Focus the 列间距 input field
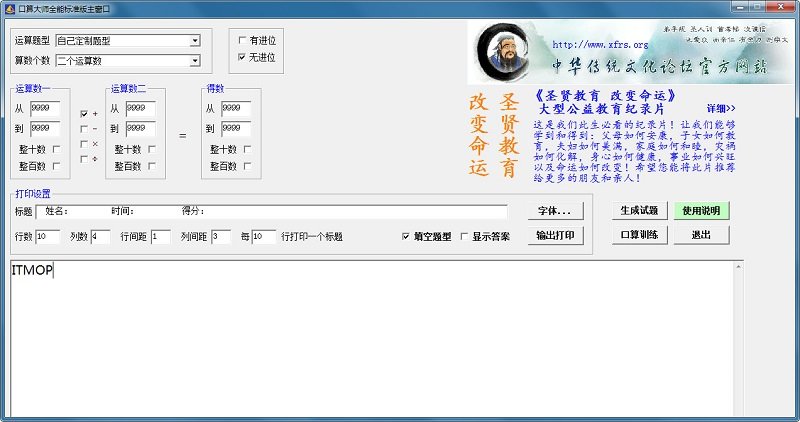Image resolution: width=800 pixels, height=422 pixels. pyautogui.click(x=221, y=237)
